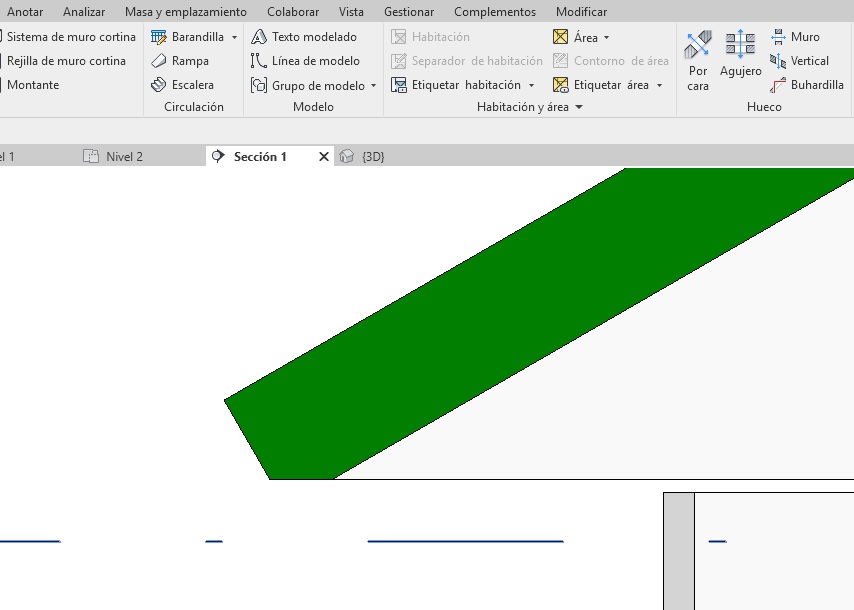Select the Vertical opening tool

800,61
